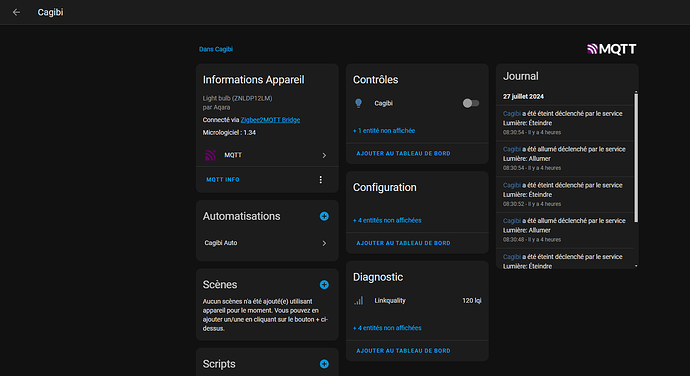Click the Linkquality value 120 lqi

(x=471, y=301)
